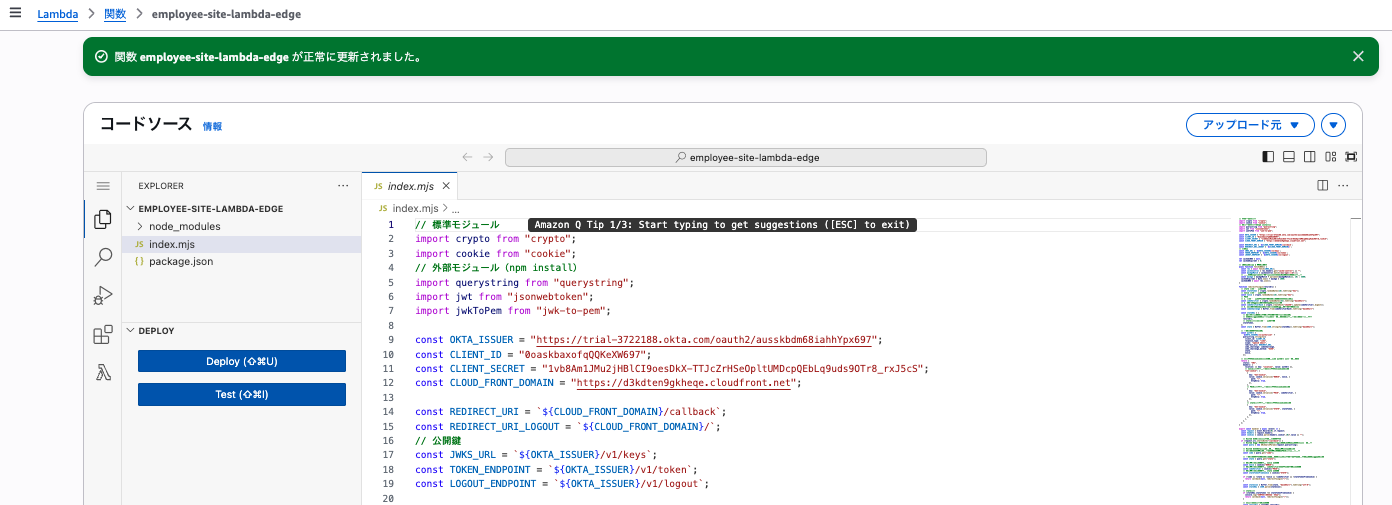Click the employee-site-lambda-edge breadcrumb text
Image resolution: width=1392 pixels, height=505 pixels.
pyautogui.click(x=226, y=15)
